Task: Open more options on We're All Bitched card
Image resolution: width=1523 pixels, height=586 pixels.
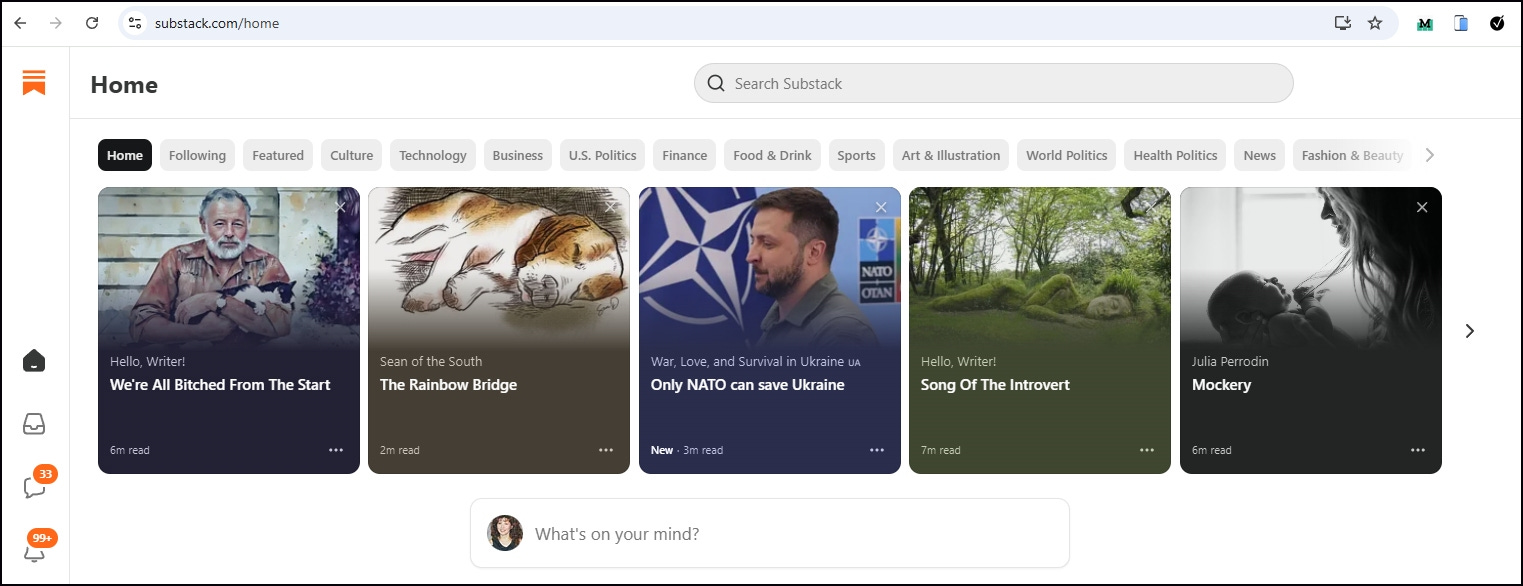Action: click(x=336, y=450)
